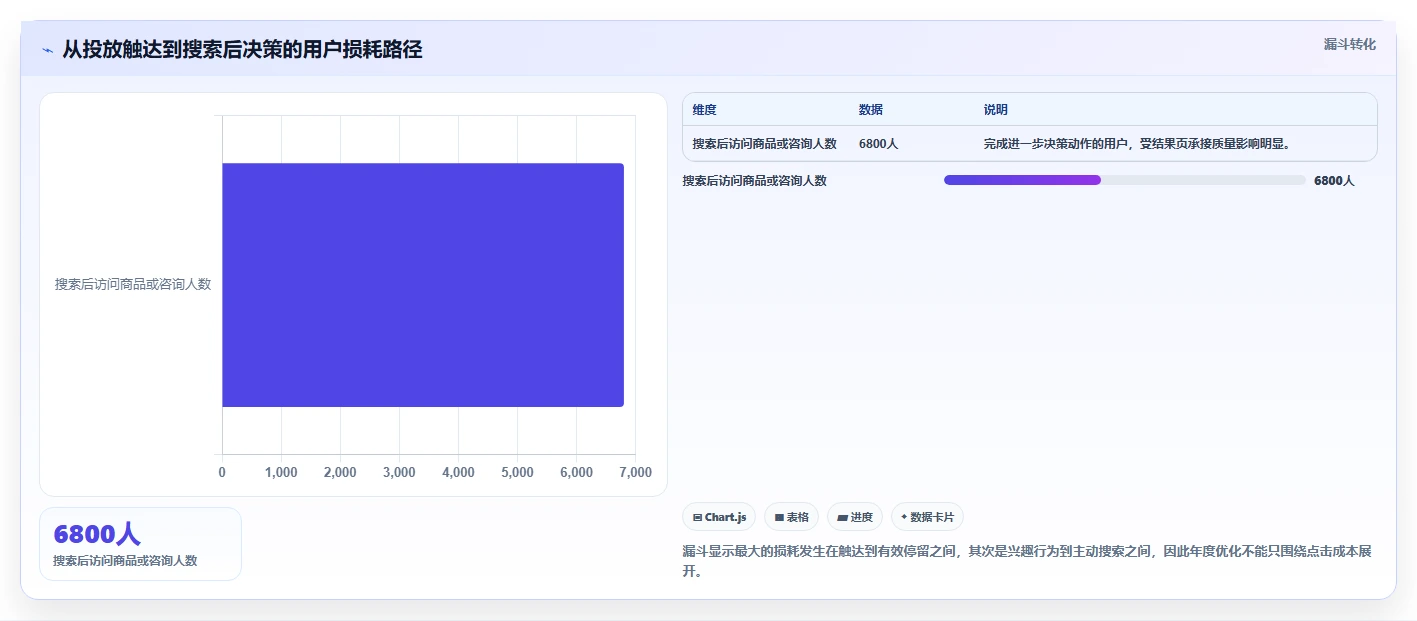
Task: Click the description cell starting 完成进一步决策动作
Action: pos(1137,144)
